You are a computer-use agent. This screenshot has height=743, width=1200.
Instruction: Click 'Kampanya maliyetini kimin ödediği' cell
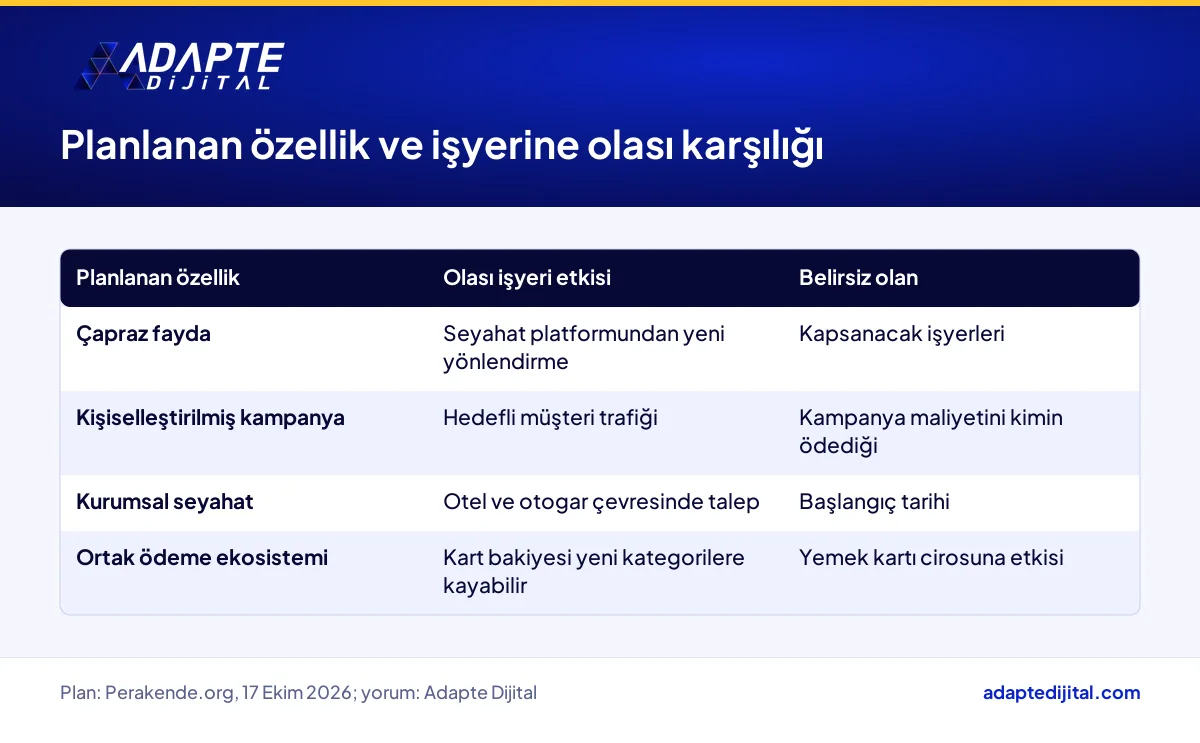(931, 432)
